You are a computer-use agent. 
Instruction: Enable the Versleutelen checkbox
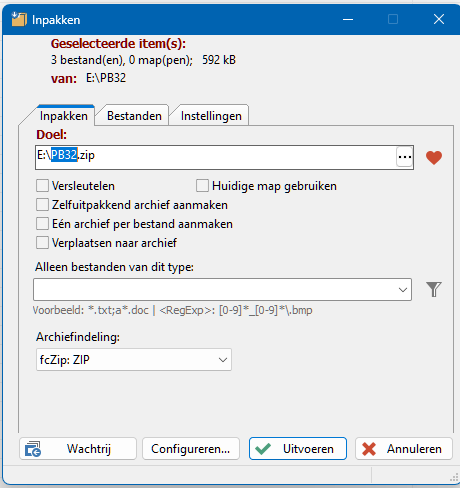[x=42, y=186]
